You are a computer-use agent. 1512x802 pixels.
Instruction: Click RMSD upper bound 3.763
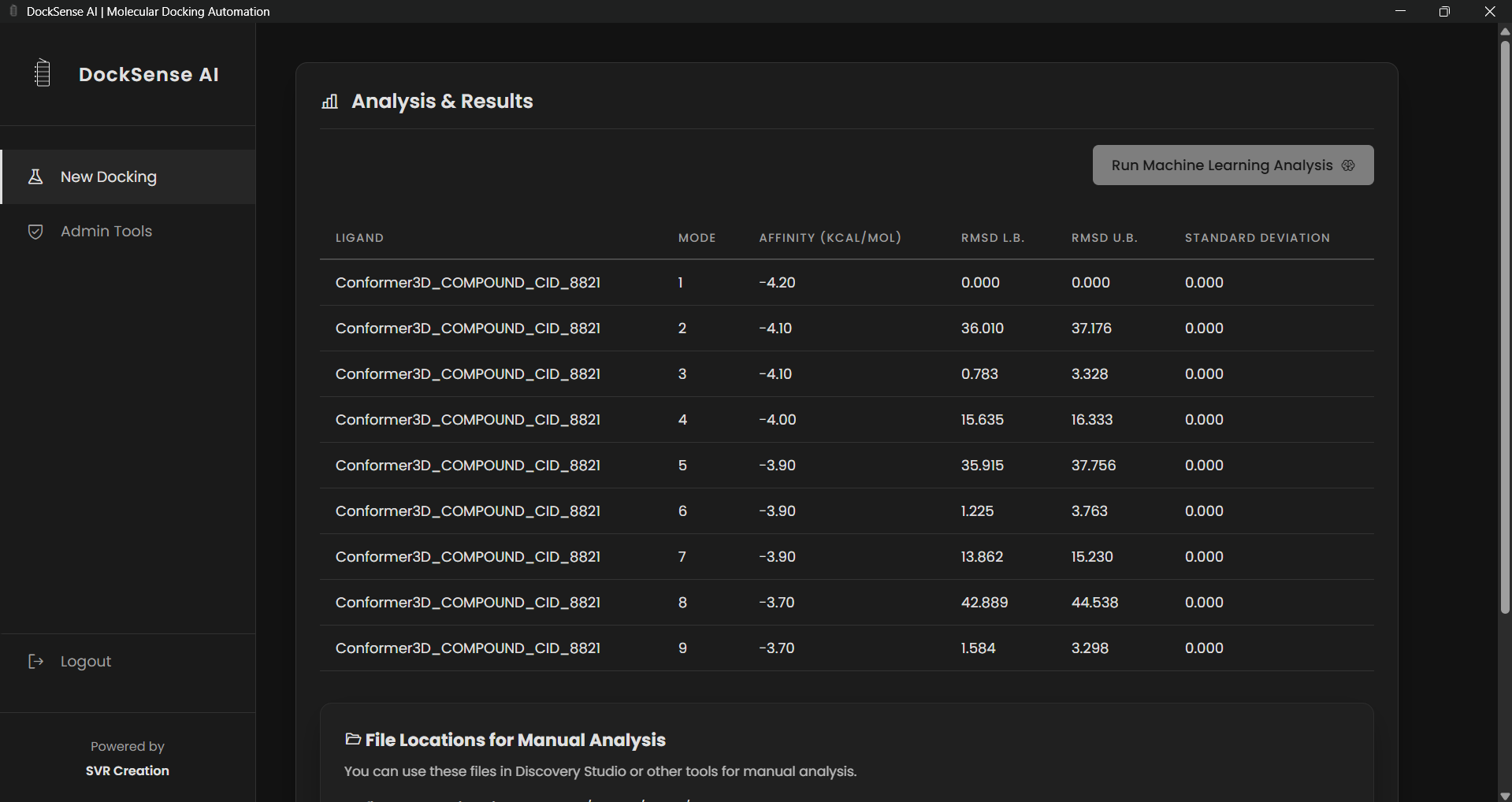(x=1090, y=511)
